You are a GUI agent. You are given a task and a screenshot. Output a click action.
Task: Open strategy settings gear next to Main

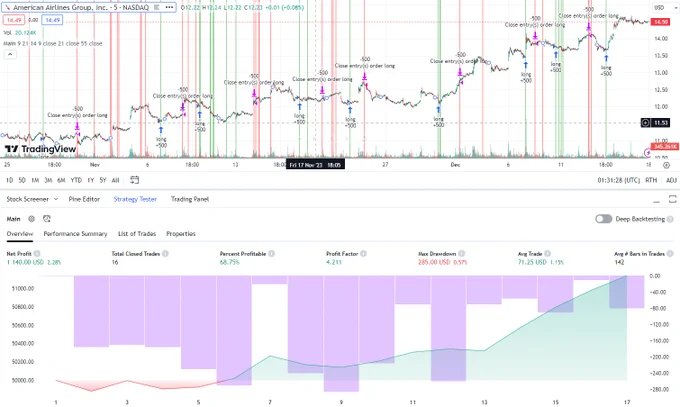tap(31, 219)
